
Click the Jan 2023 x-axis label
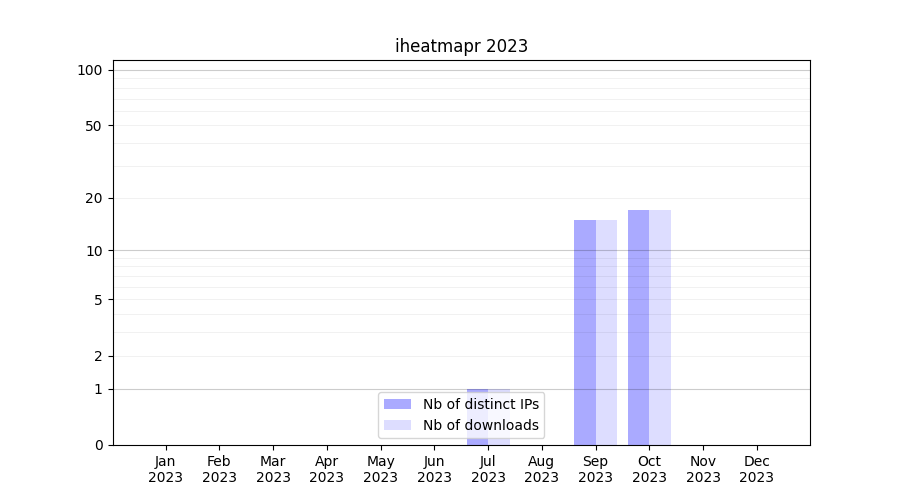coord(166,469)
